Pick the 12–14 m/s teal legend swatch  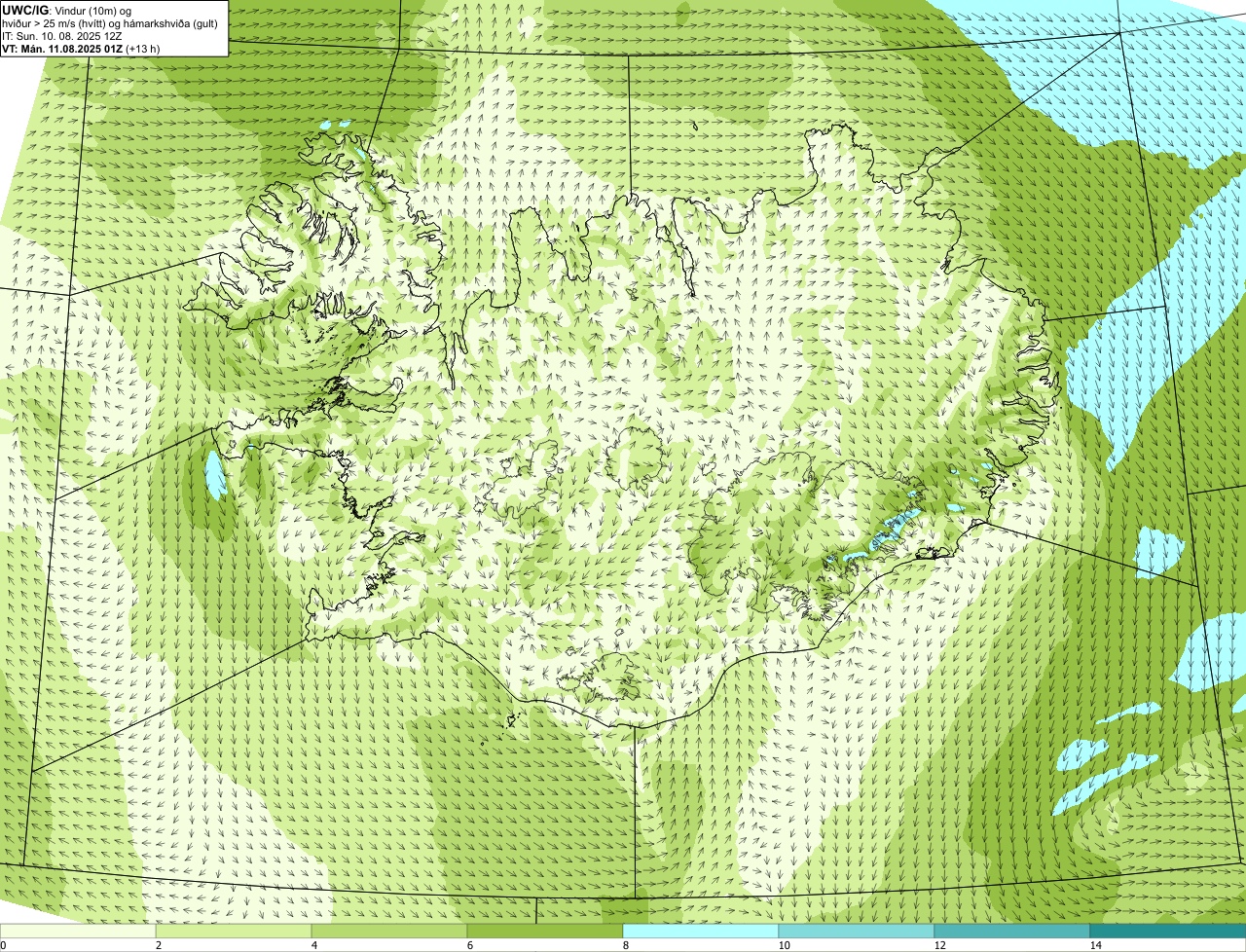(x=1012, y=932)
